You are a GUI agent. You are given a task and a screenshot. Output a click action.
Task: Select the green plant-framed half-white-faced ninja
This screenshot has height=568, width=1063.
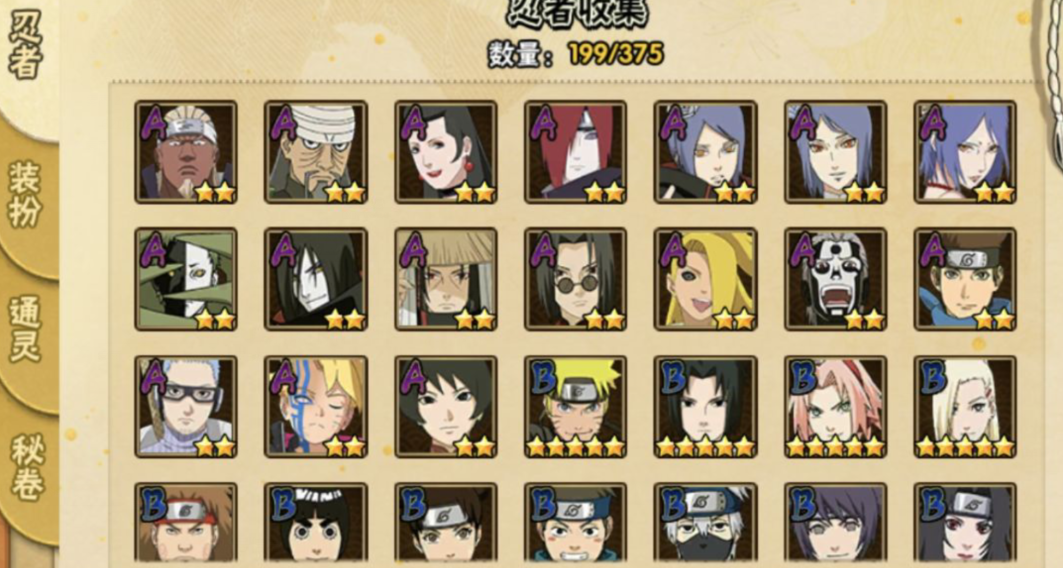point(186,279)
